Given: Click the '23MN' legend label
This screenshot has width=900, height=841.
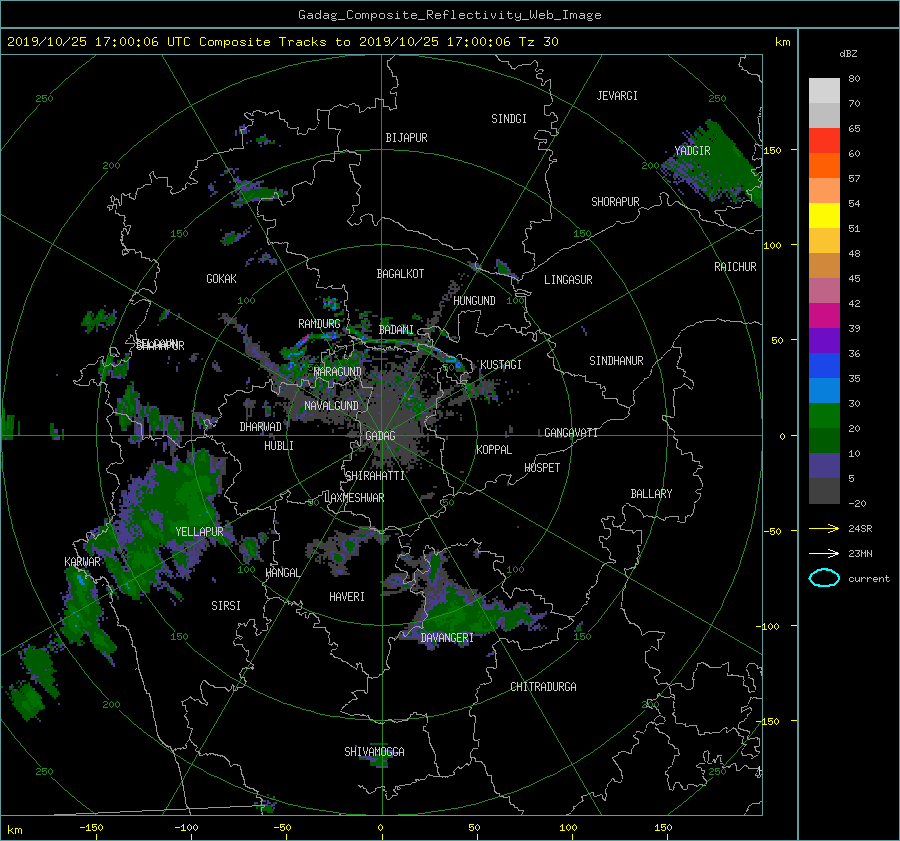Looking at the screenshot, I should [x=860, y=553].
